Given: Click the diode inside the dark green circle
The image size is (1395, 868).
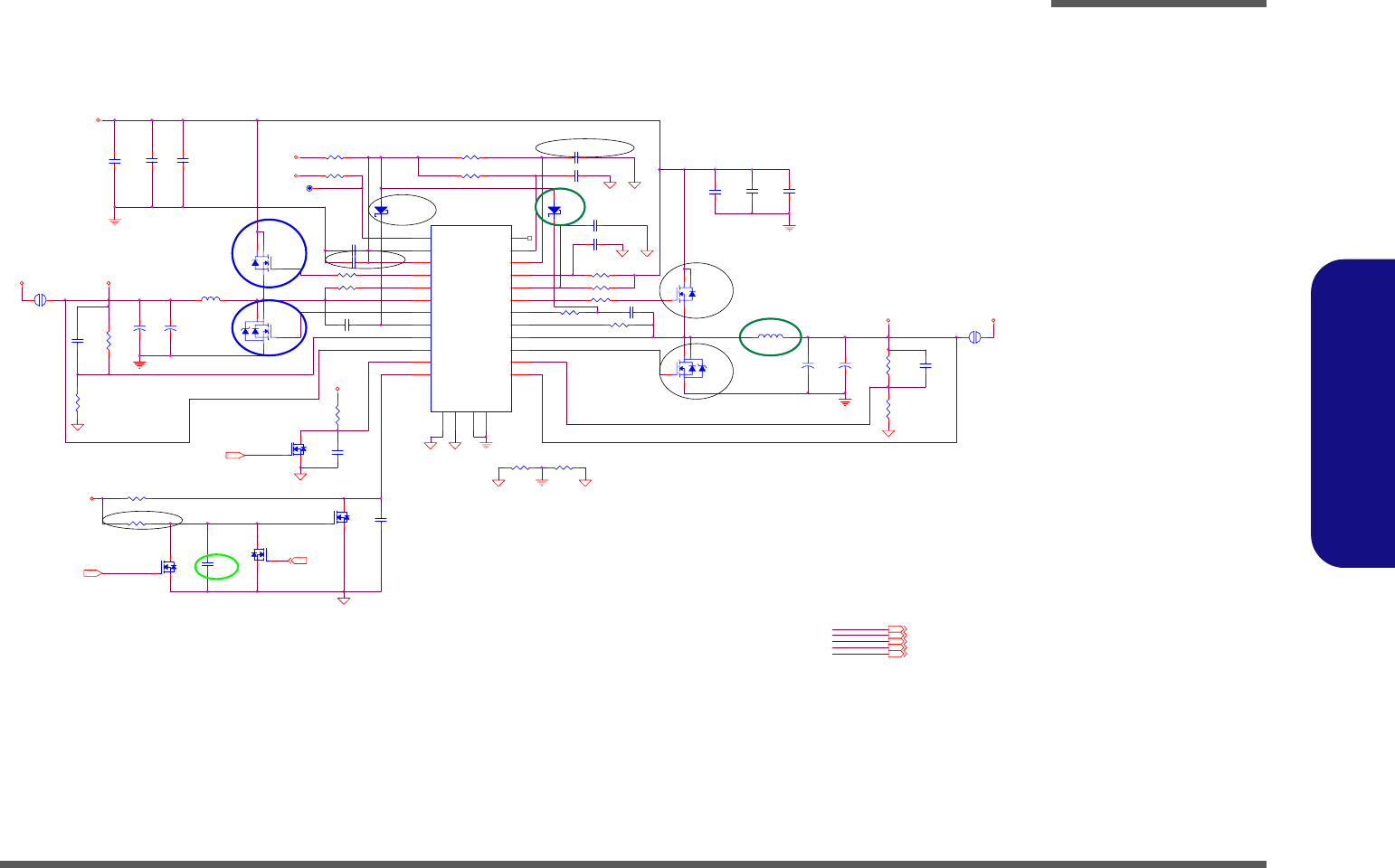Looking at the screenshot, I should pyautogui.click(x=555, y=211).
